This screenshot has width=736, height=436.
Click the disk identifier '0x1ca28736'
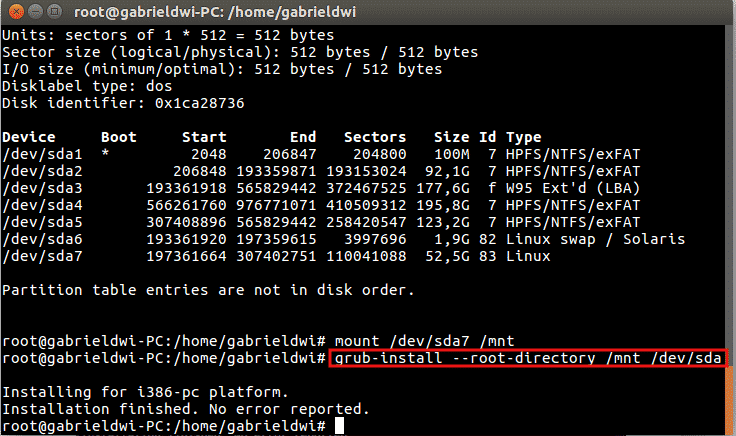pos(199,103)
